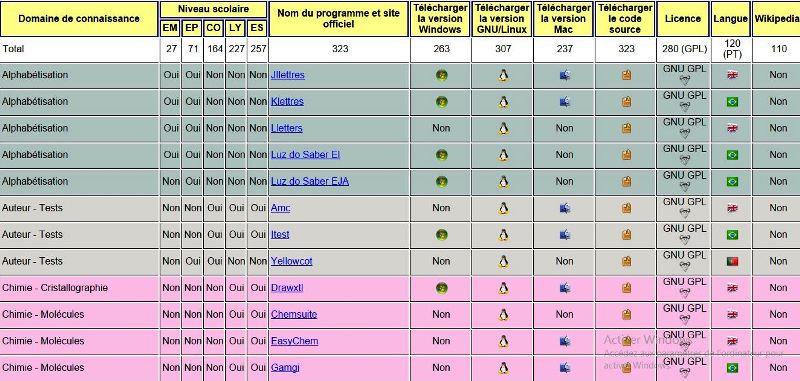Download source code of Luz do Saber EJA
The image size is (800, 381).
pyautogui.click(x=627, y=182)
